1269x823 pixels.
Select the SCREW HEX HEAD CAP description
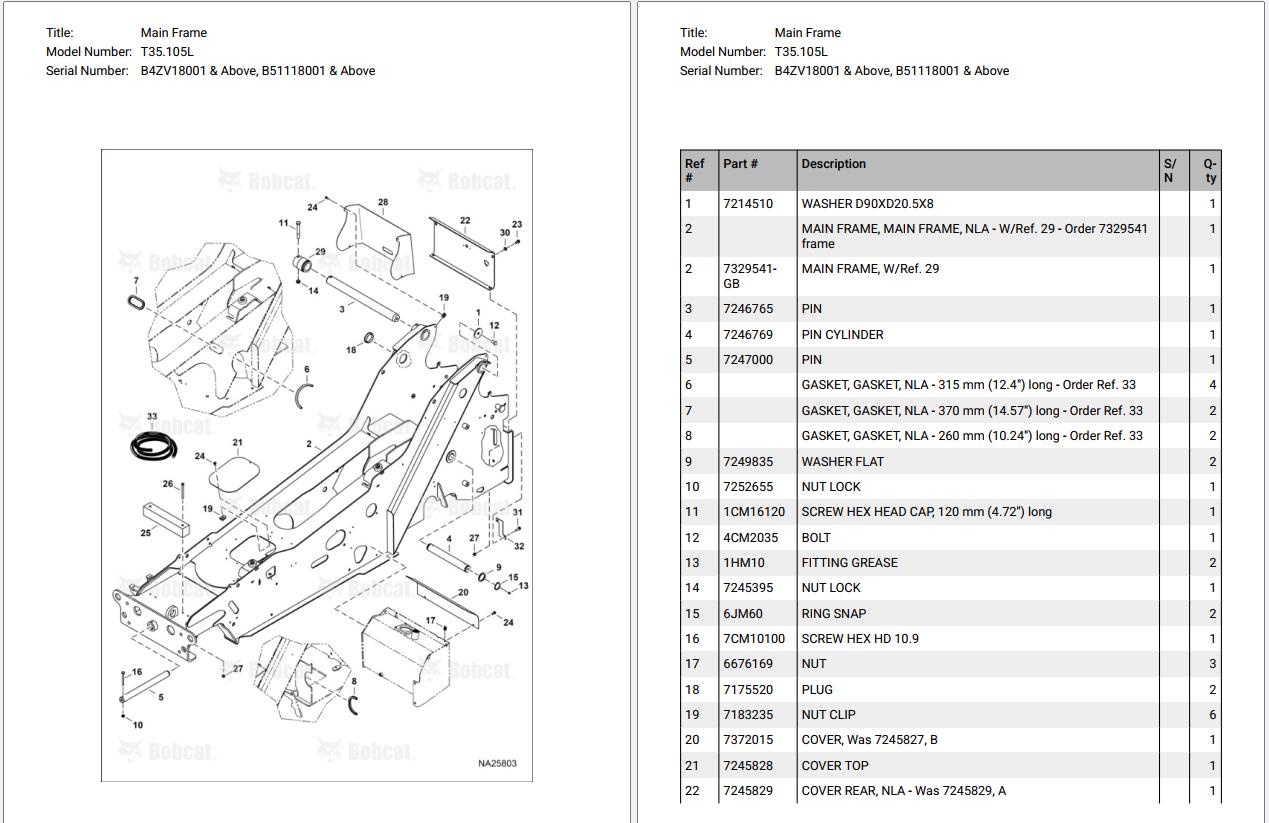(926, 512)
